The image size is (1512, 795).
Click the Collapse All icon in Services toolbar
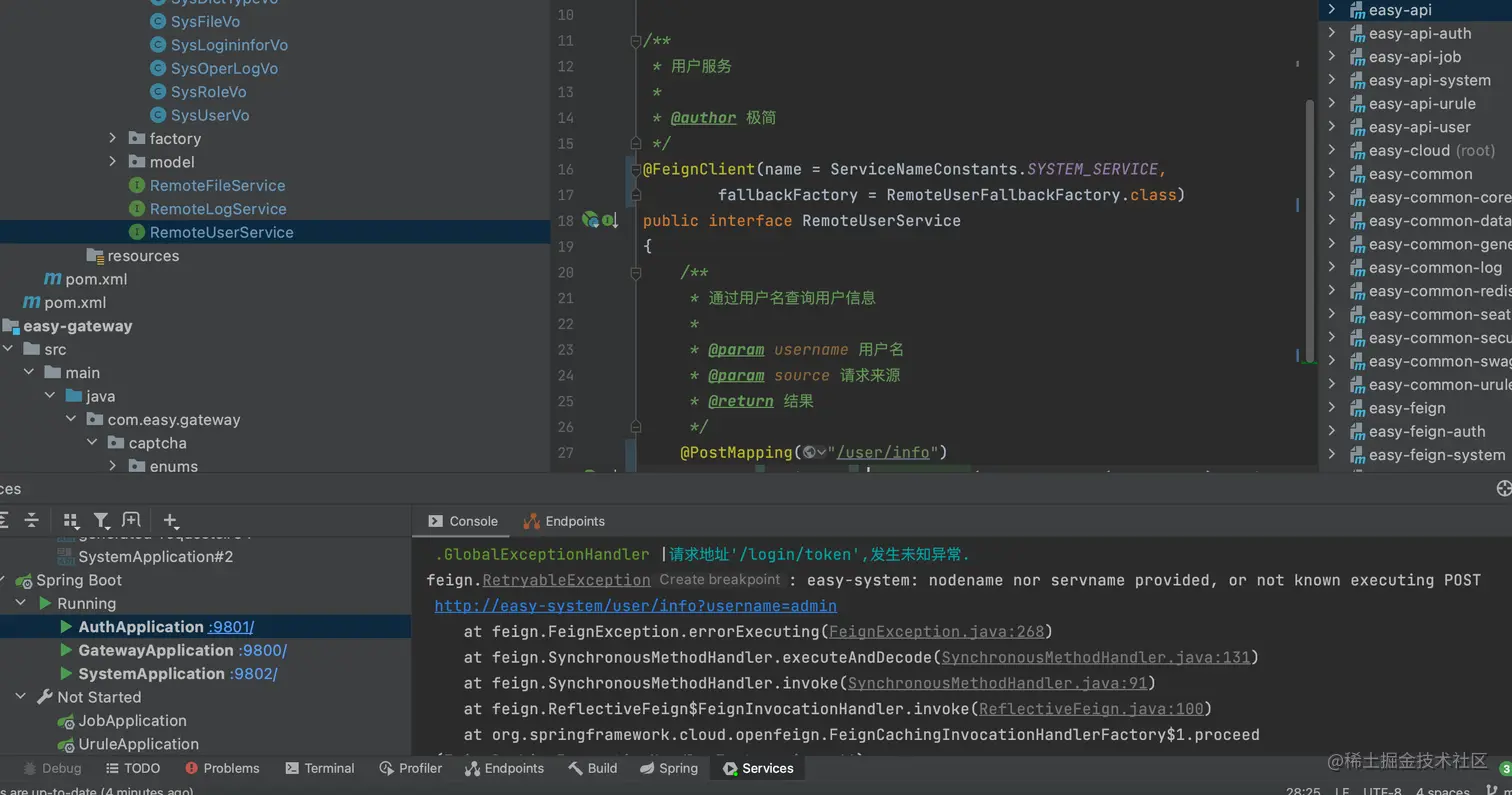32,520
